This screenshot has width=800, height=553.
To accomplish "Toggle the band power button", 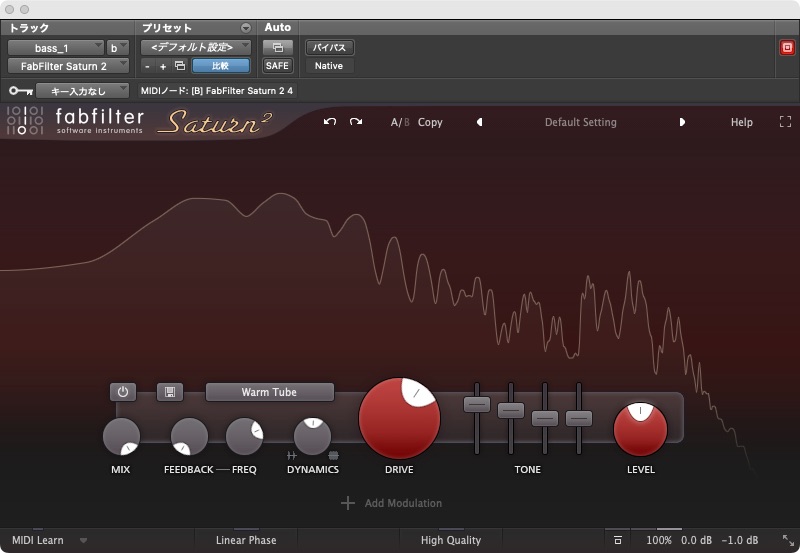I will pos(123,392).
